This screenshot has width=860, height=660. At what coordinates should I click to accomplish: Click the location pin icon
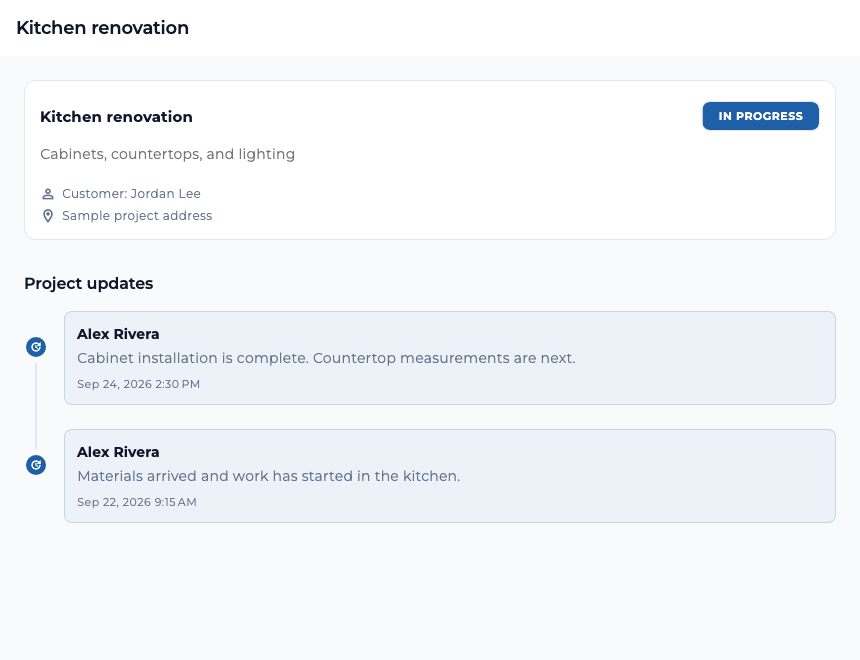coord(48,216)
